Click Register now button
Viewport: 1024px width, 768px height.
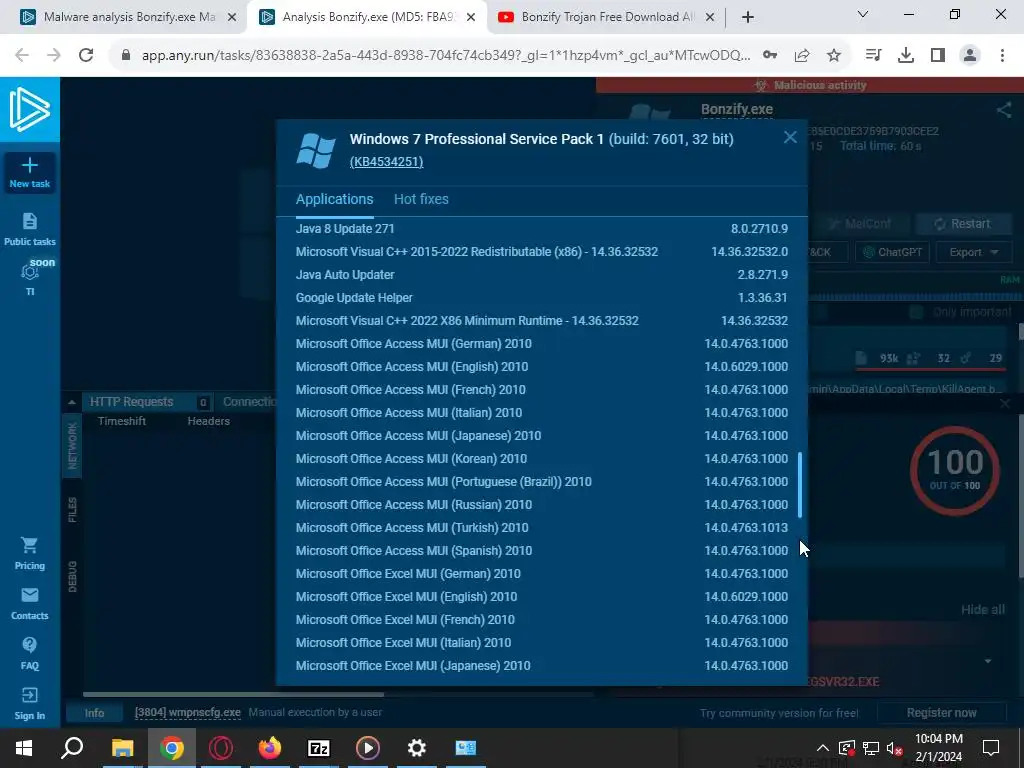[x=941, y=713]
